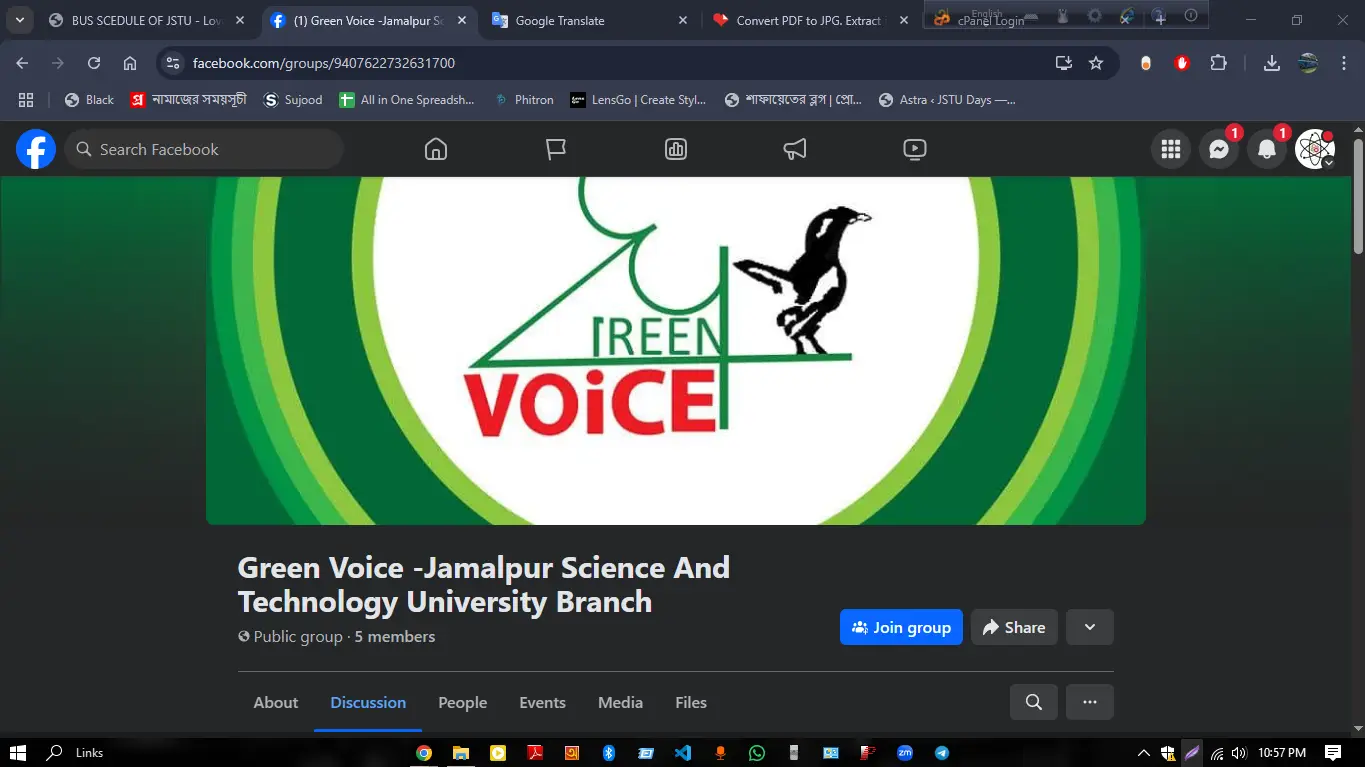Click the 5 members count link
Image resolution: width=1365 pixels, height=767 pixels.
pos(395,637)
